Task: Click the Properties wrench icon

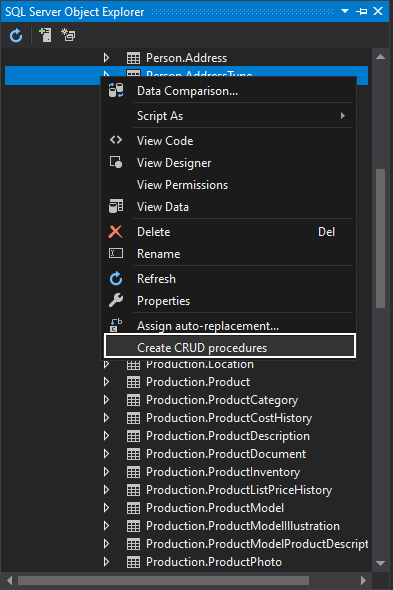Action: pyautogui.click(x=116, y=300)
